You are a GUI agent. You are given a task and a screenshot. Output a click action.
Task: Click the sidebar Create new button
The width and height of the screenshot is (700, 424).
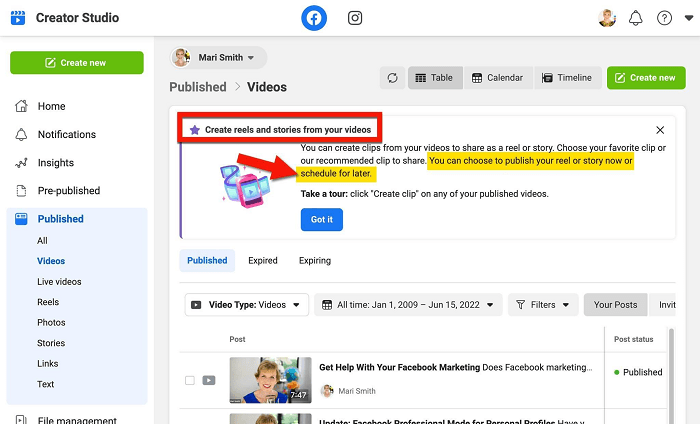tap(77, 62)
